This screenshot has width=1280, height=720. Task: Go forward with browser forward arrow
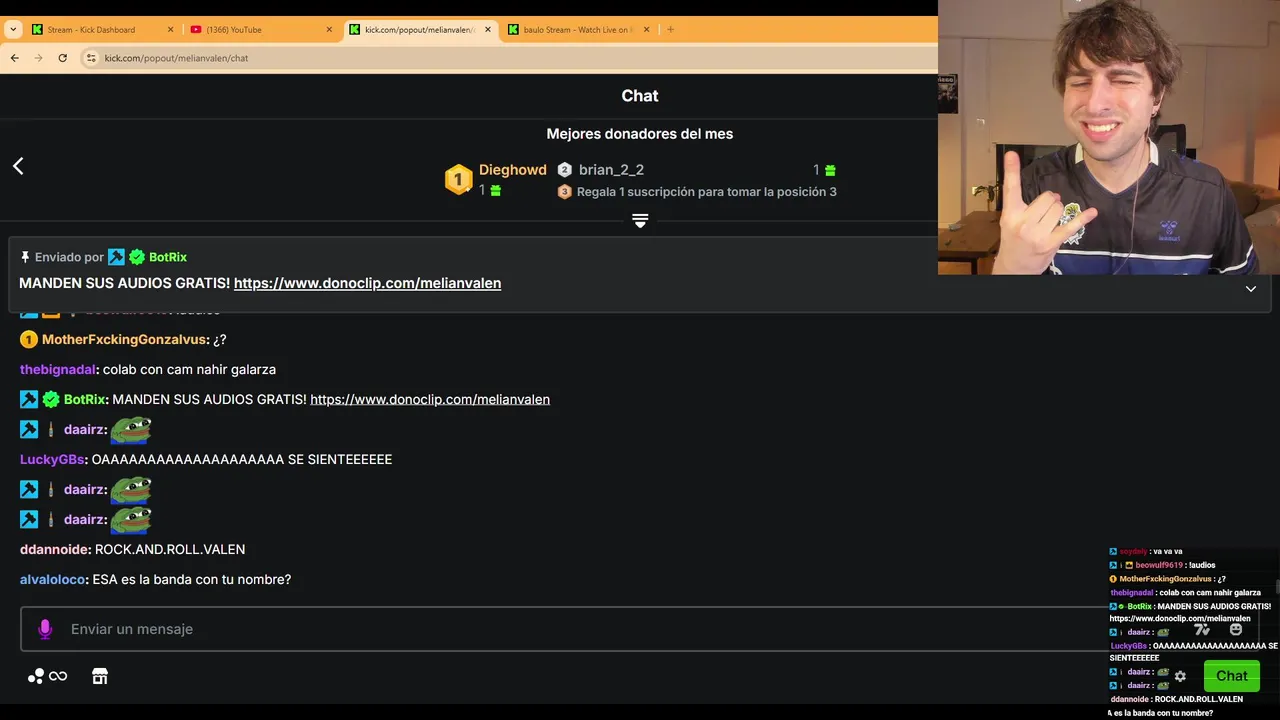(38, 58)
